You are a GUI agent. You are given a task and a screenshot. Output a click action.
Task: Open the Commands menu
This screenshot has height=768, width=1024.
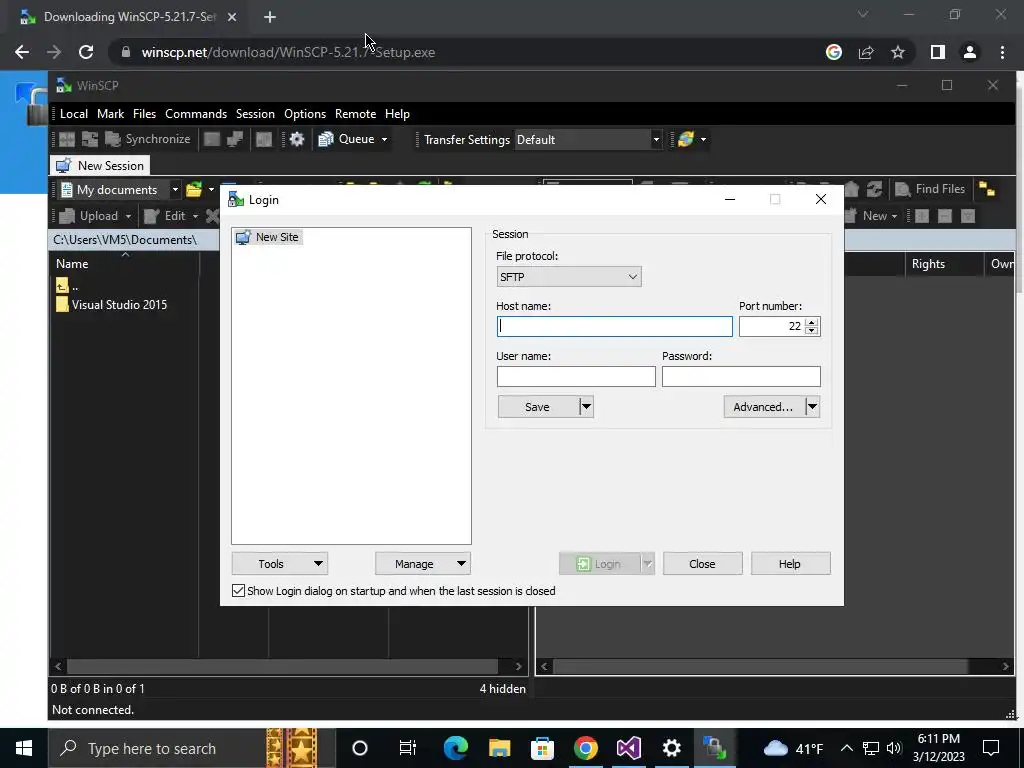tap(196, 114)
